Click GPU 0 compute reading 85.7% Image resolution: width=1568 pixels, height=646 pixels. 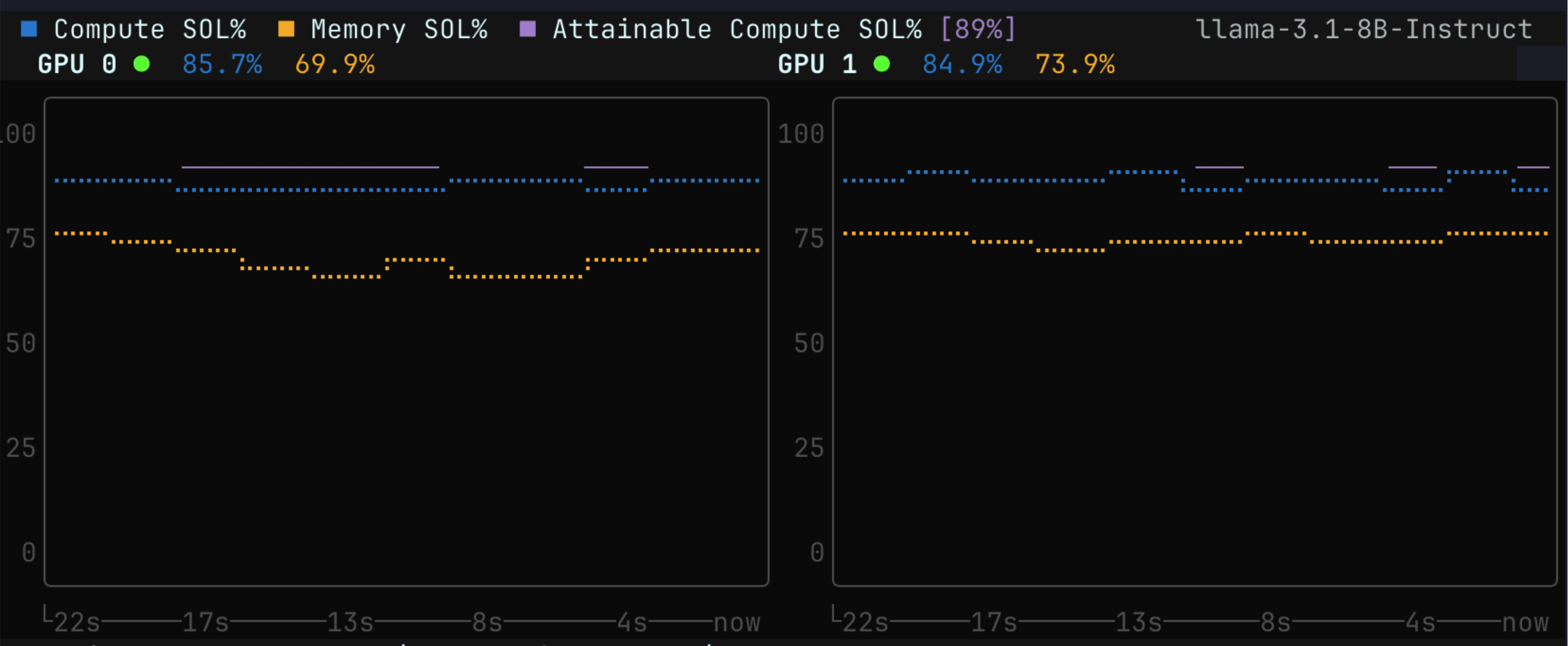pyautogui.click(x=222, y=64)
